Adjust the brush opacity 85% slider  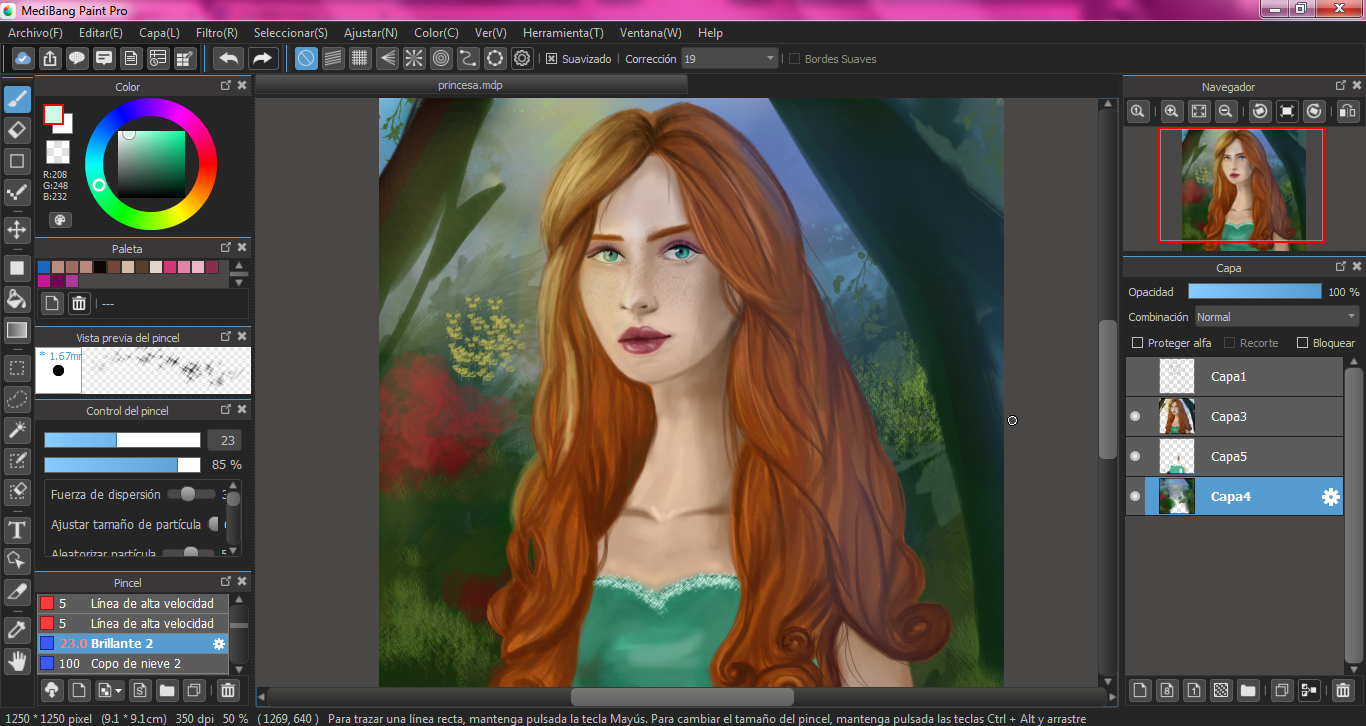[122, 465]
